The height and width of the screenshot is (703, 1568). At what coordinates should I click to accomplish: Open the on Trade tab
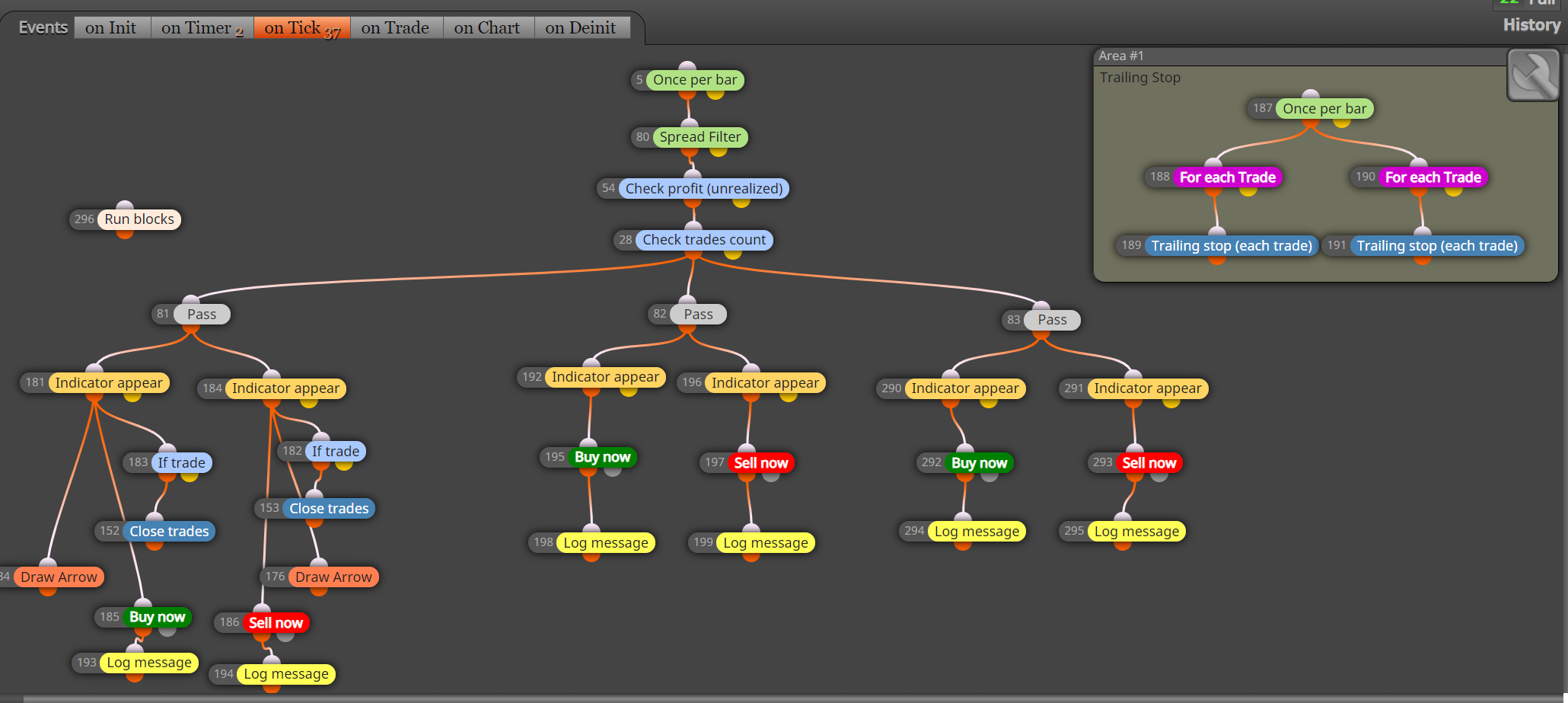[x=396, y=27]
